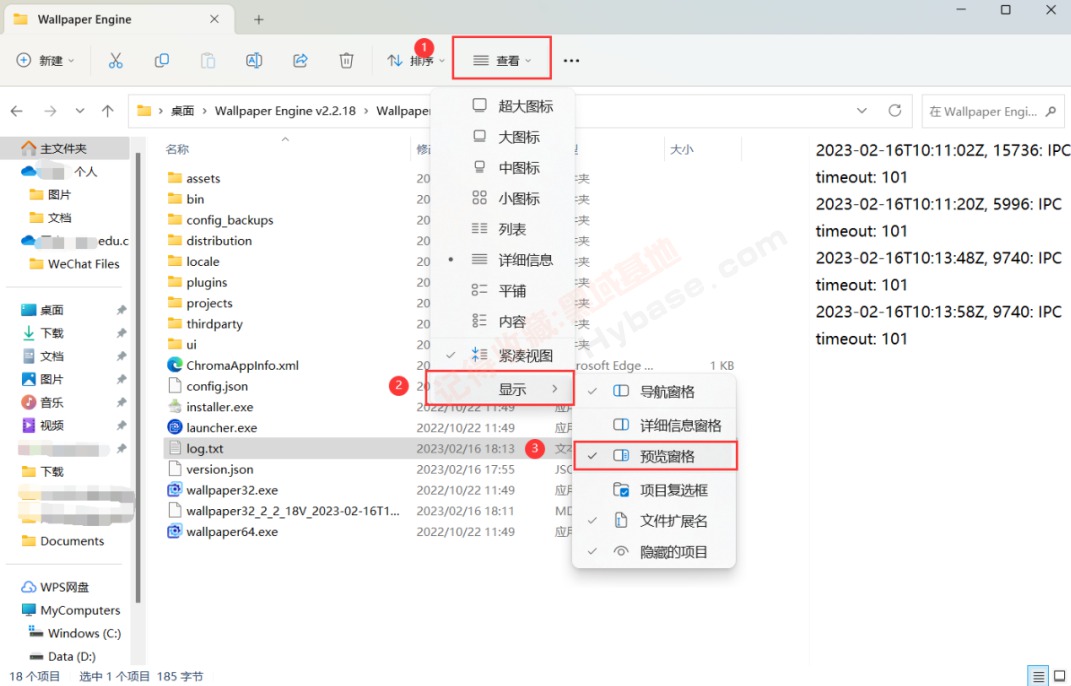
Task: Sort by 名称 column header
Action: coord(178,149)
